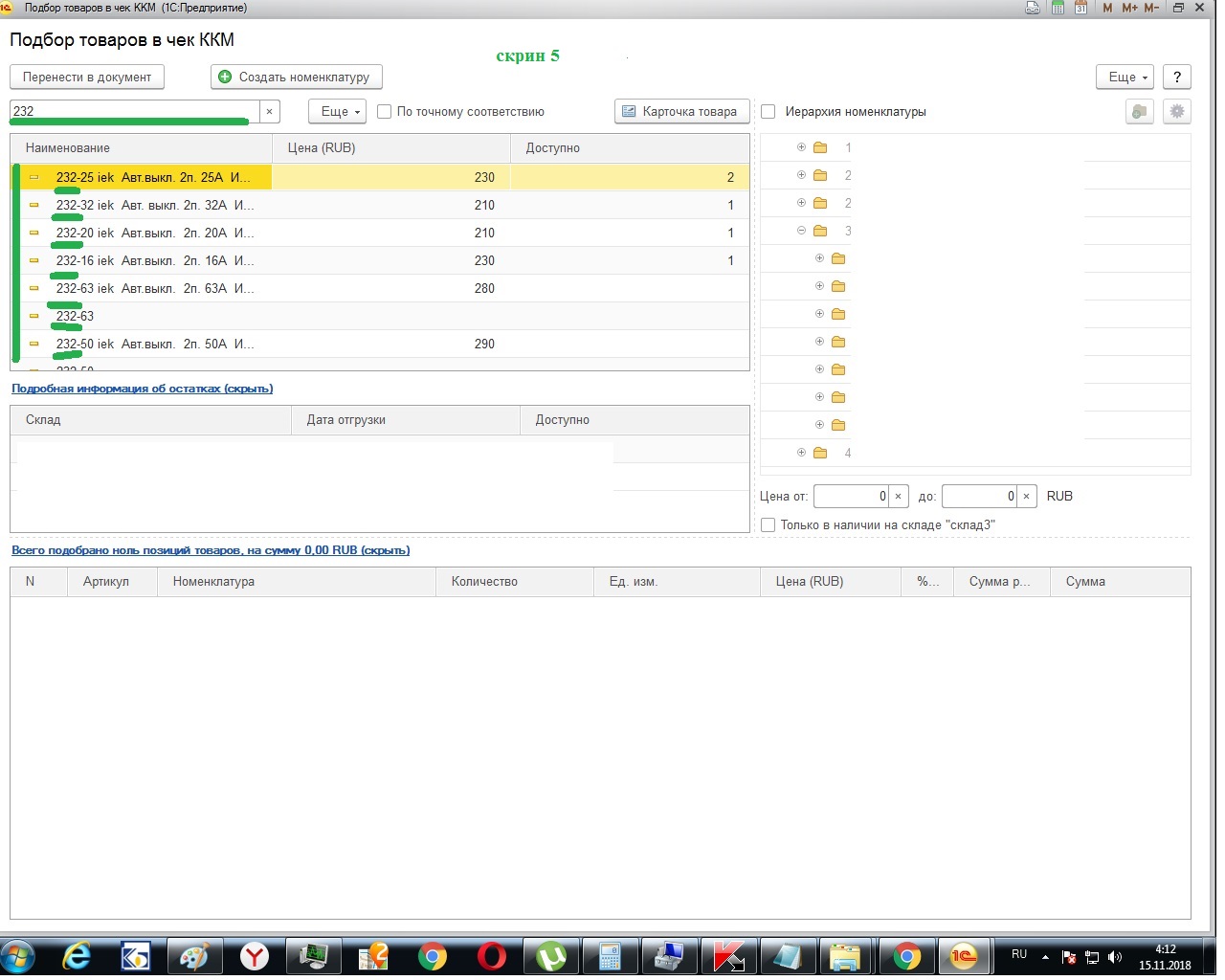This screenshot has height=980, width=1225.
Task: Check 'Только в наличии на складе' option
Action: pos(768,525)
